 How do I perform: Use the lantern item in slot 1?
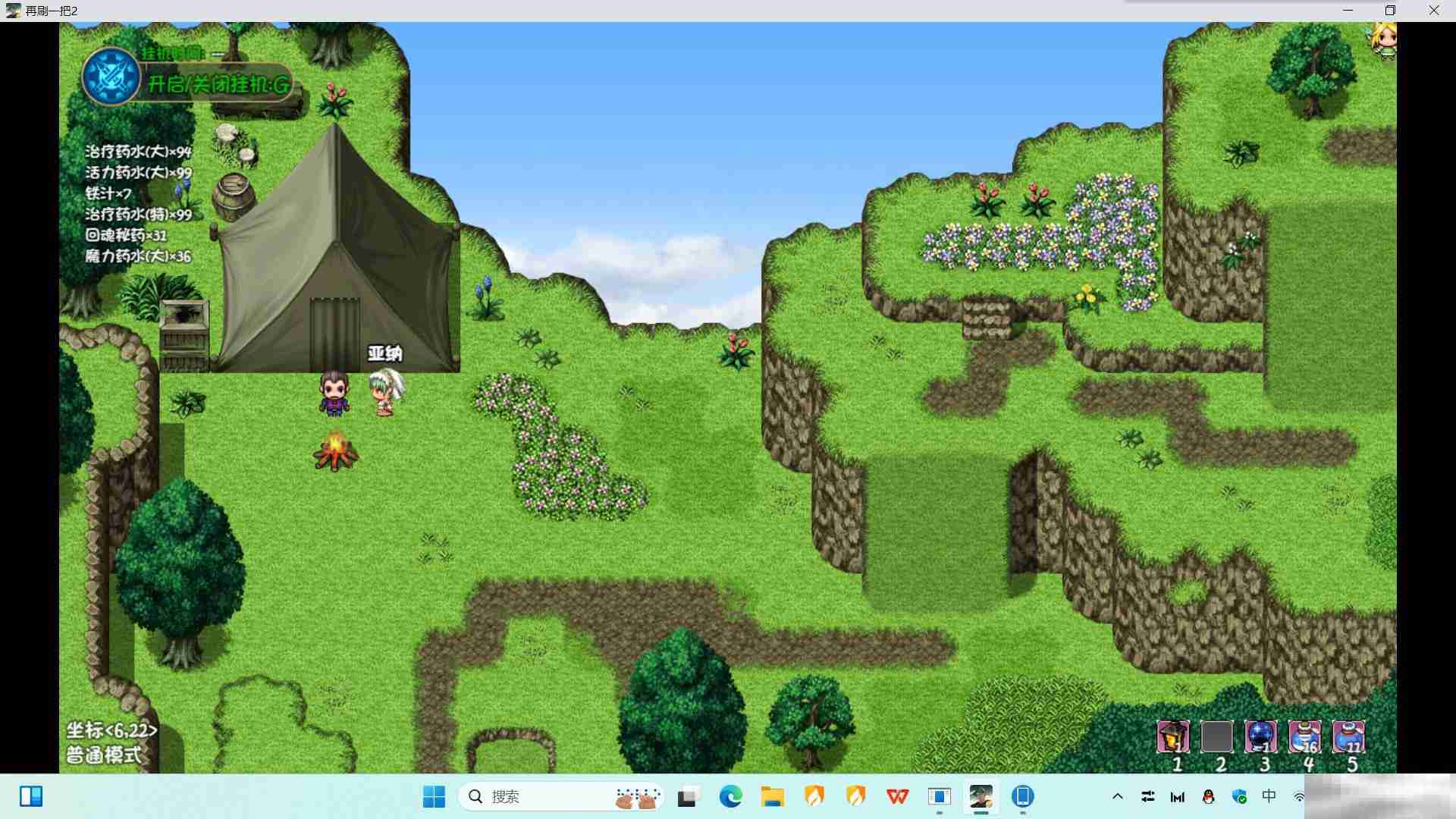click(x=1172, y=736)
